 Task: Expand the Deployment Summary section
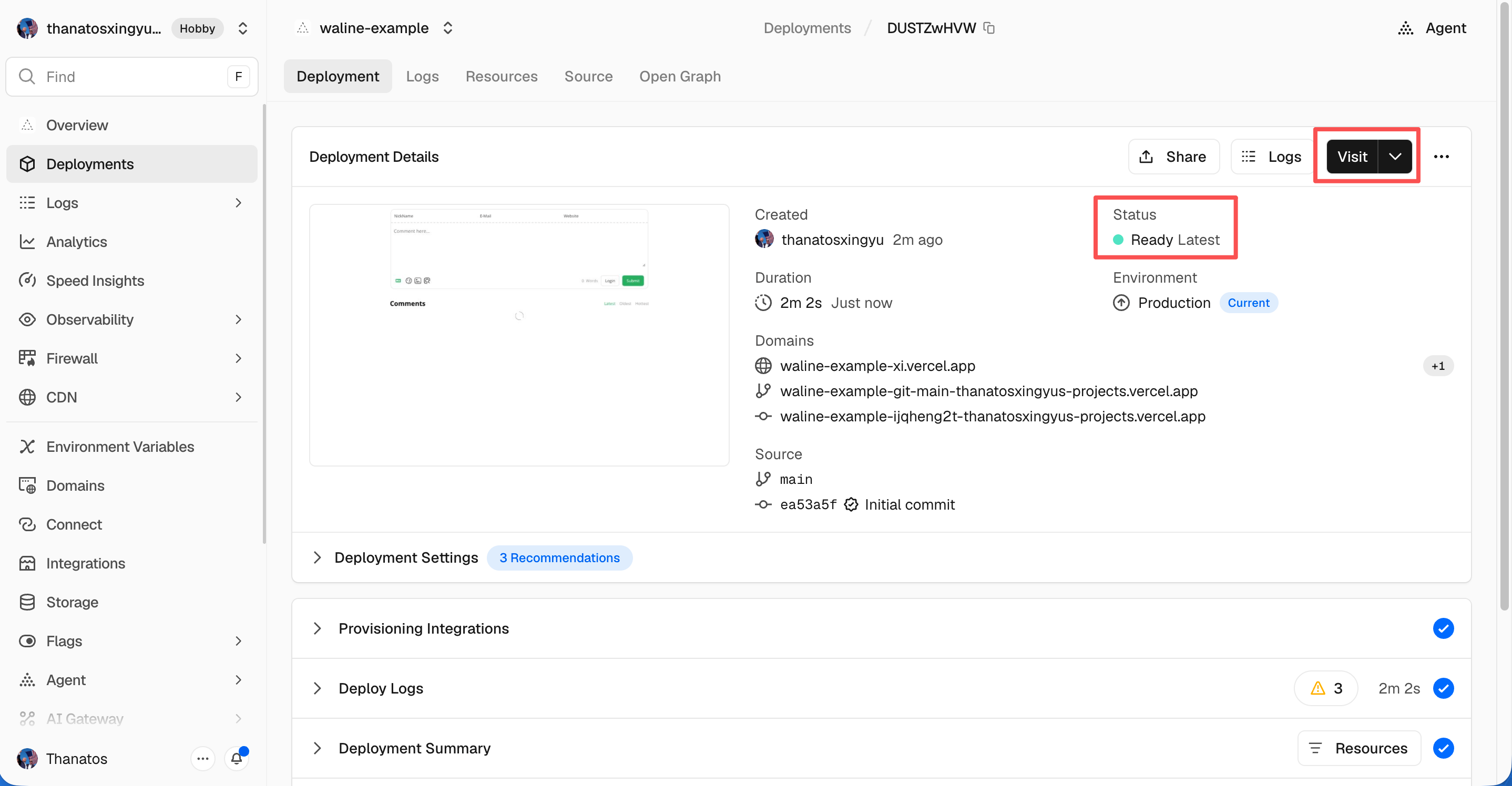[317, 748]
